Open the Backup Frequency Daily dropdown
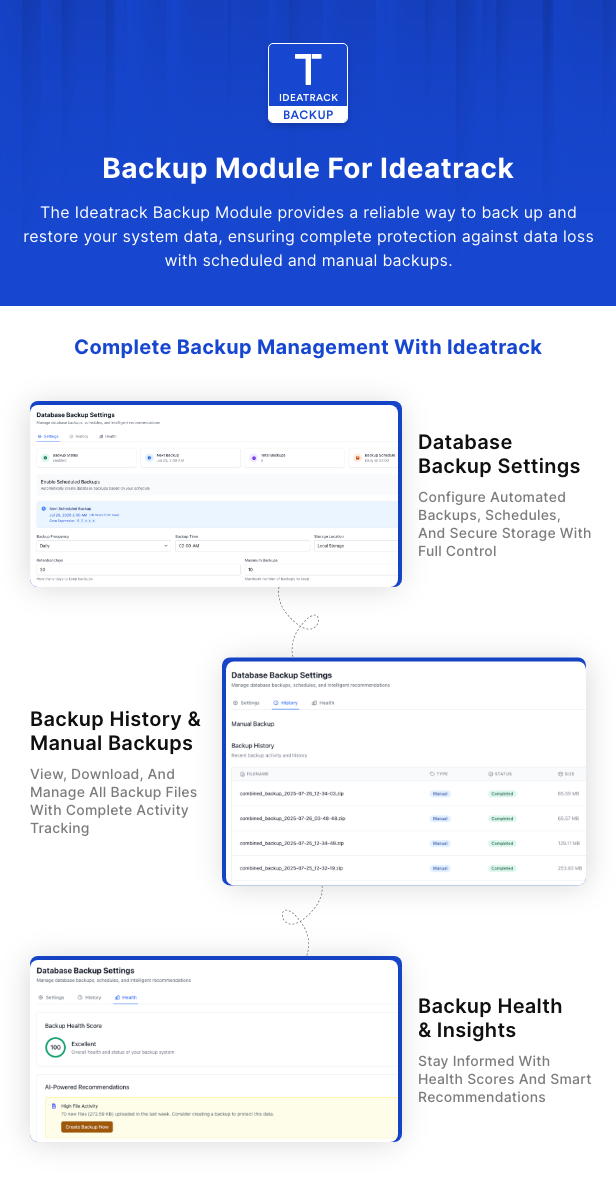The image size is (616, 1192). [104, 546]
